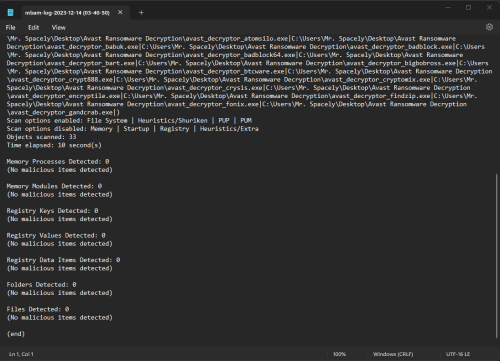This screenshot has width=500, height=361.
Task: Click 'Files Detected: 0' text
Action: (x=38, y=309)
